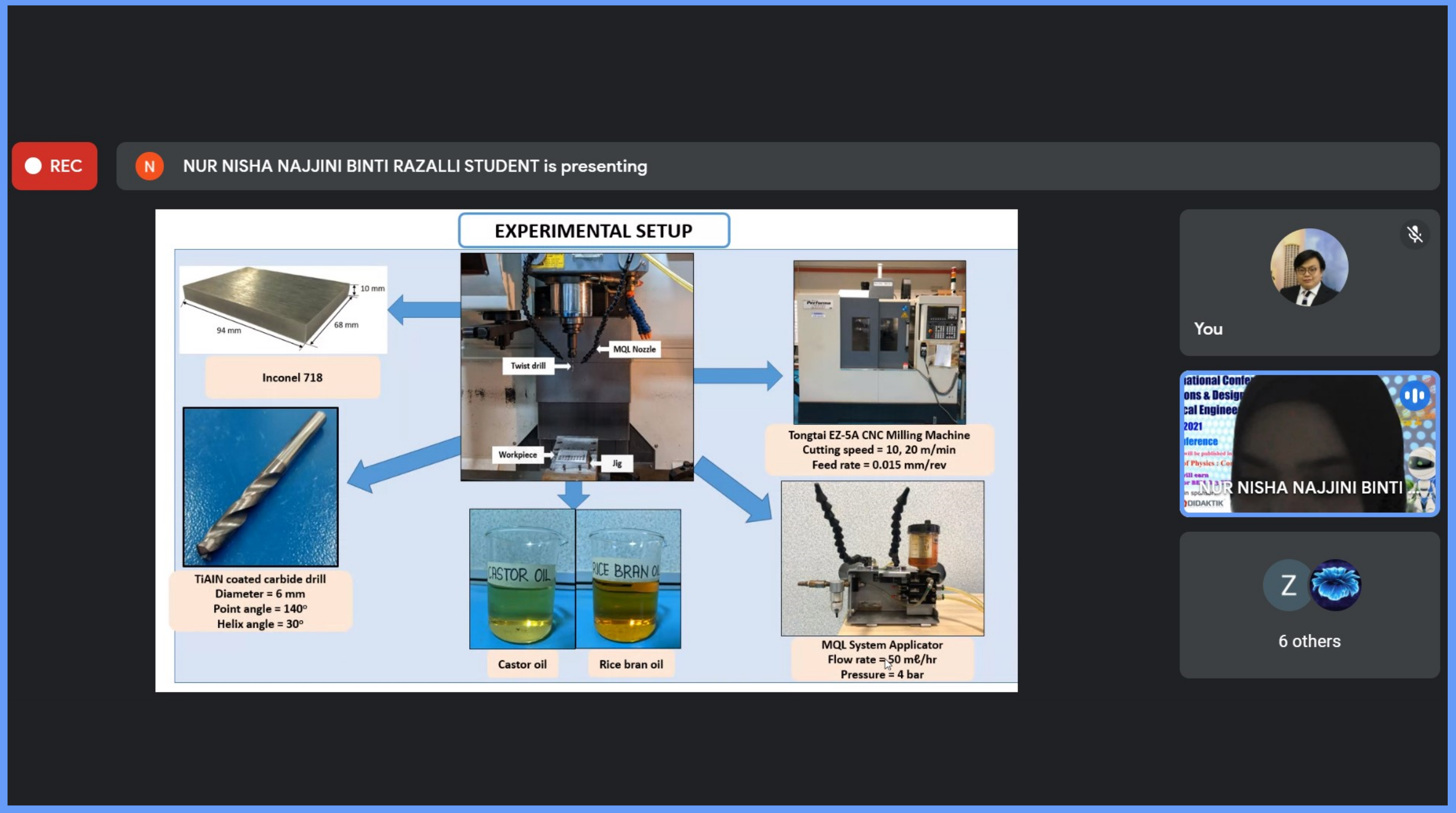1456x813 pixels.
Task: Click the blue audio activity indicator icon
Action: [1414, 396]
